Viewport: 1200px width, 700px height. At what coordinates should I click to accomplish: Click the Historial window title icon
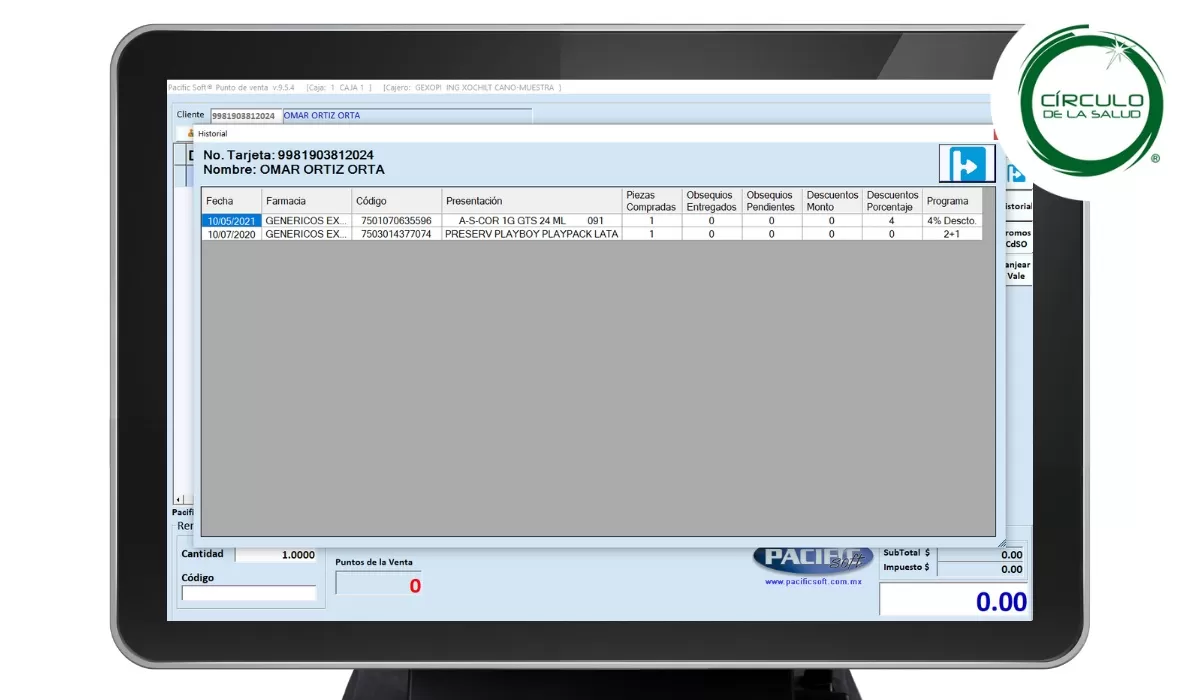click(189, 133)
